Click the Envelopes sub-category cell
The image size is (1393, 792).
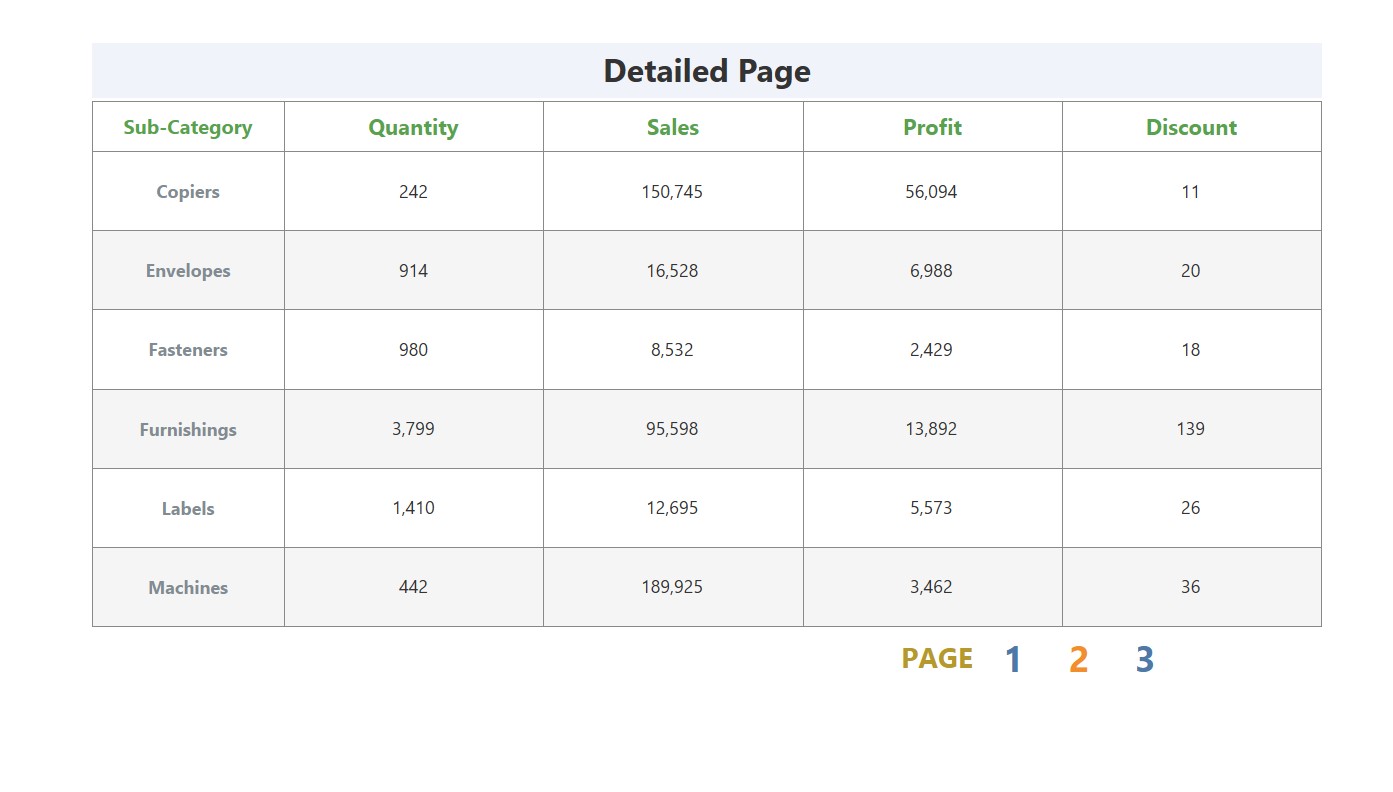coord(188,271)
